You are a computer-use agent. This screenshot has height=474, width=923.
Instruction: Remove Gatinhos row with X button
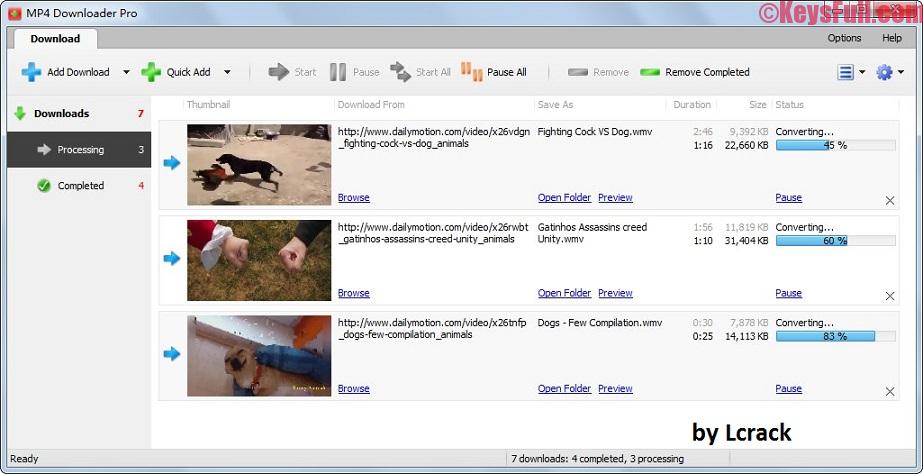pos(890,296)
